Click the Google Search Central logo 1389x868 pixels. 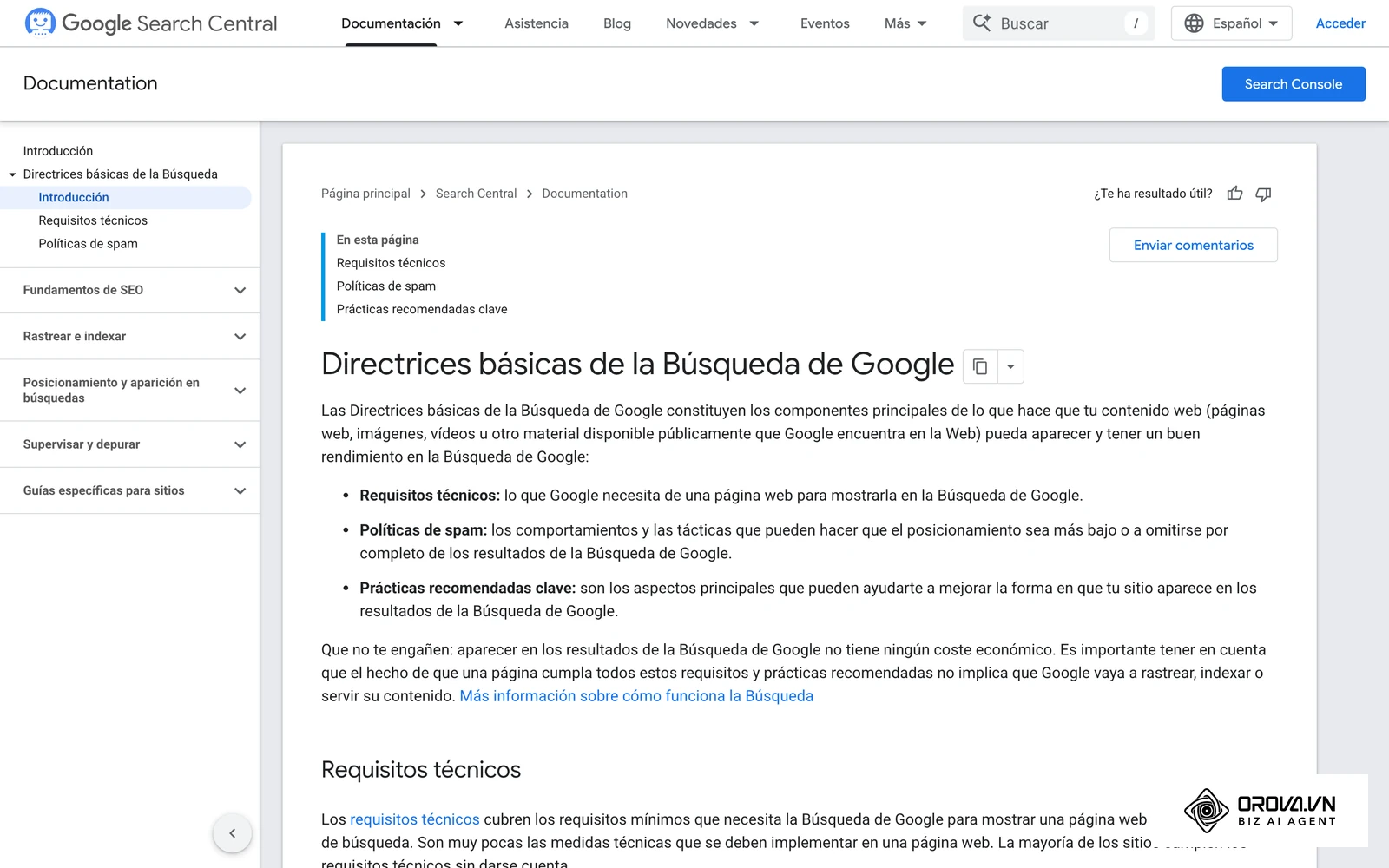point(151,23)
